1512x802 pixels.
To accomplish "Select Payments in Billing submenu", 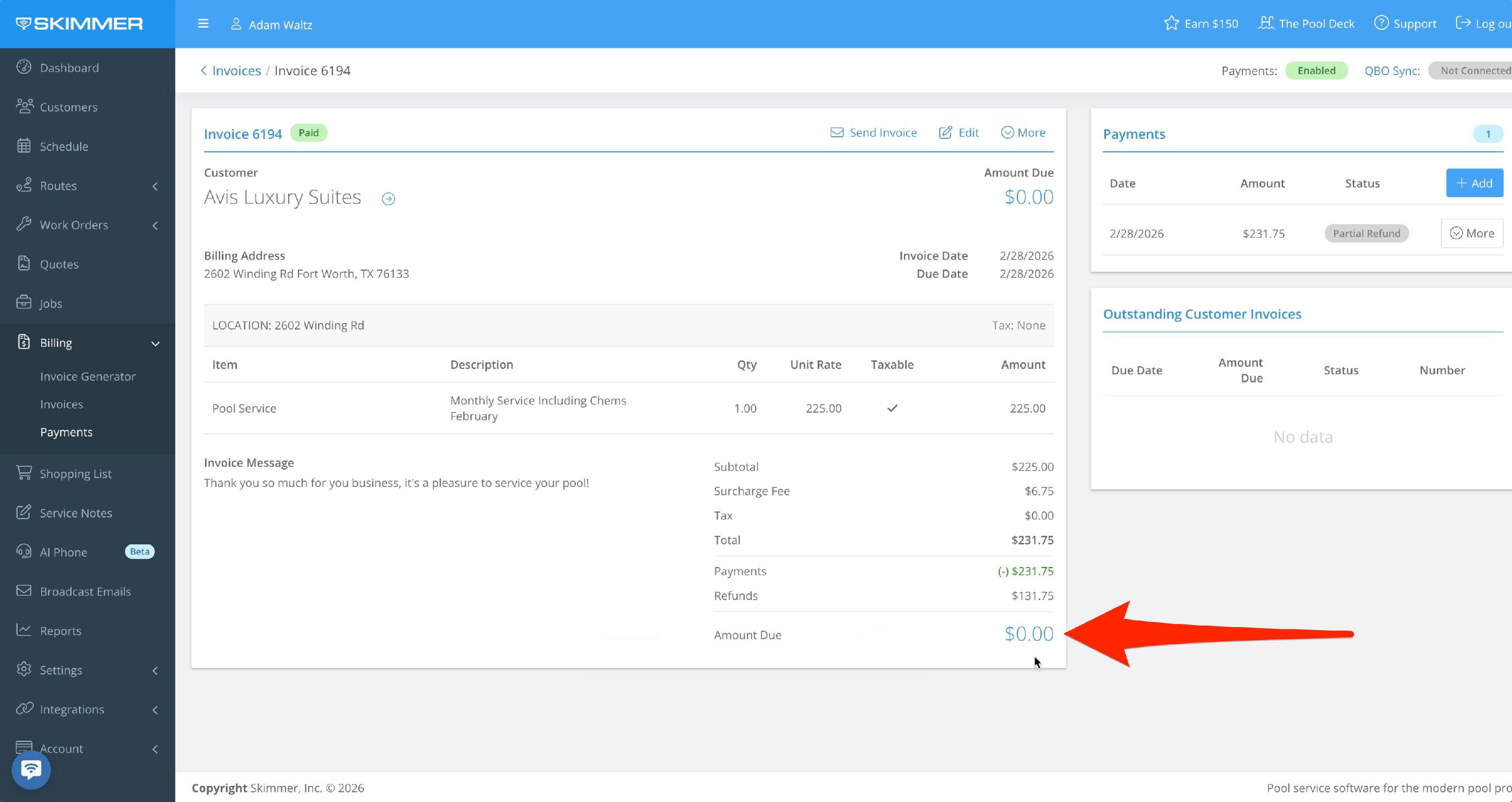I will (x=67, y=432).
